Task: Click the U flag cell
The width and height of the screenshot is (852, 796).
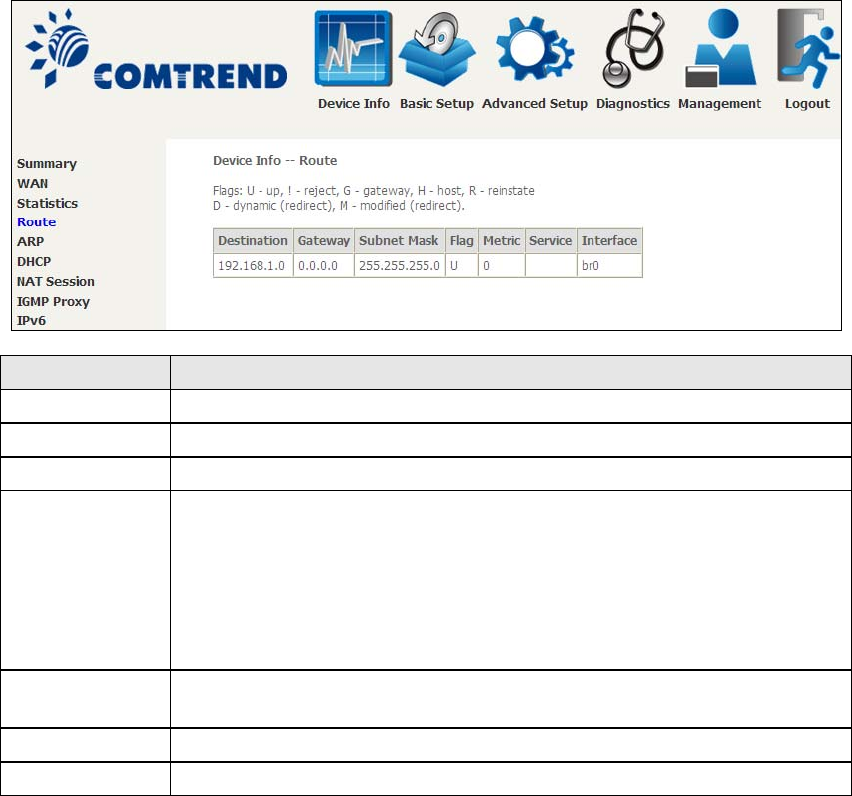Action: 461,266
